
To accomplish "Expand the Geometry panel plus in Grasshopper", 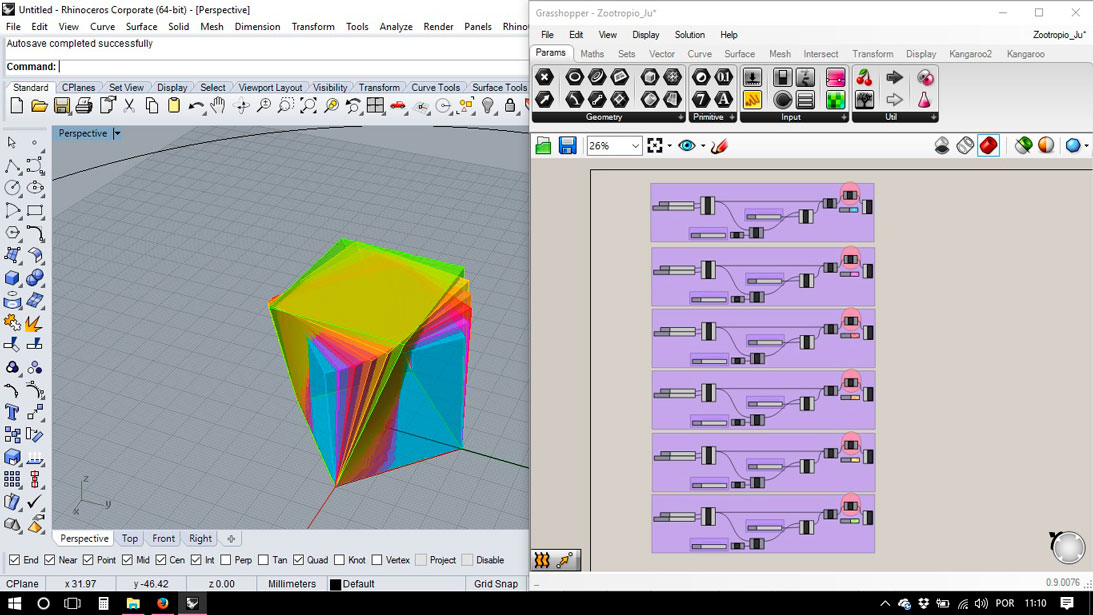I will tap(681, 117).
